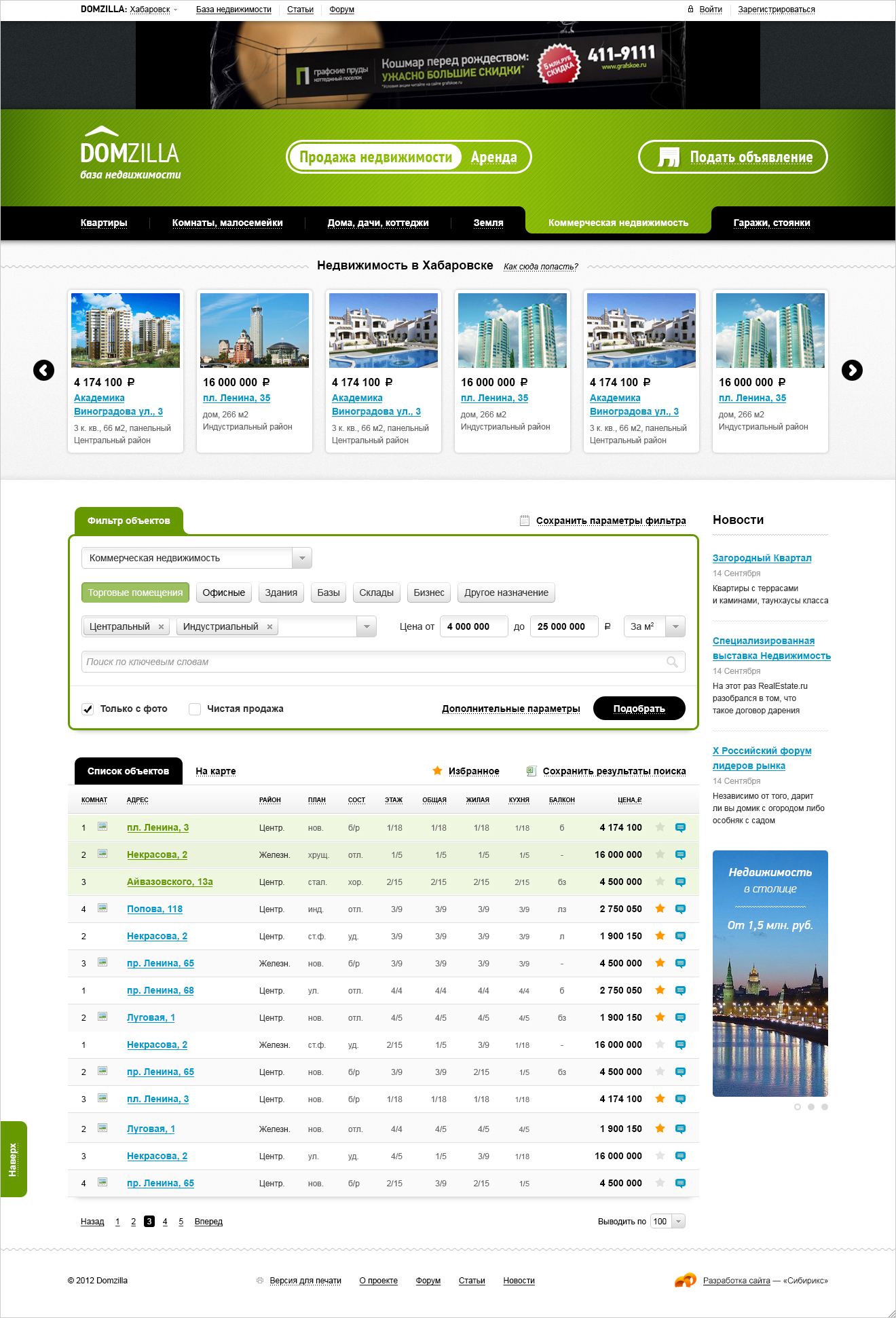Expand Дополнительные параметры
Viewport: 896px width, 1318px height.
pyautogui.click(x=511, y=709)
